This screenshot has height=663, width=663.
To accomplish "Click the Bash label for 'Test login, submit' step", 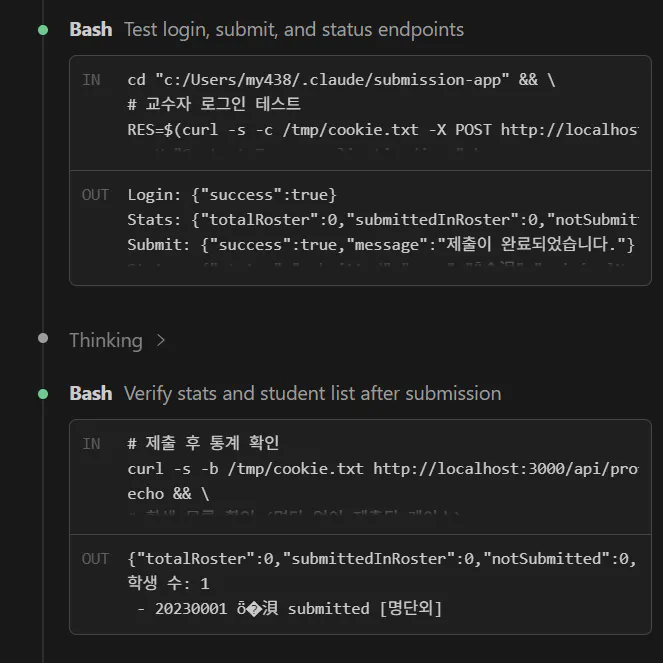I will pos(91,30).
